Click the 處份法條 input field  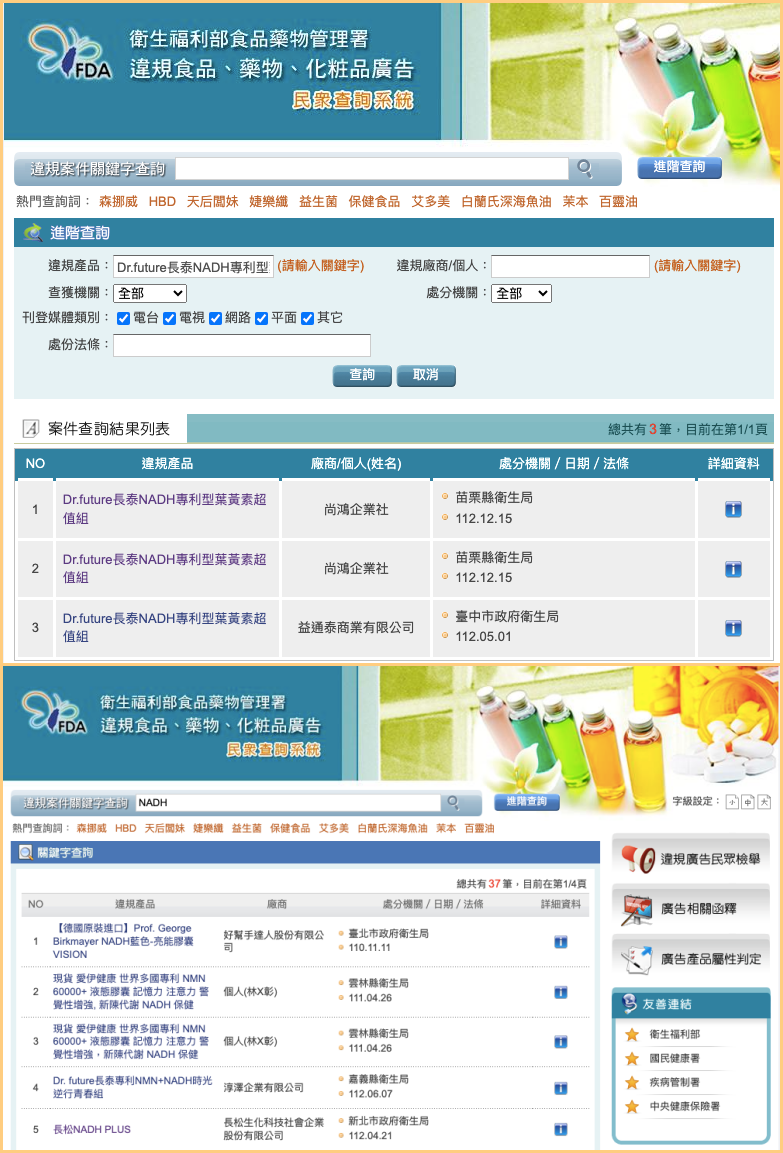tap(241, 346)
